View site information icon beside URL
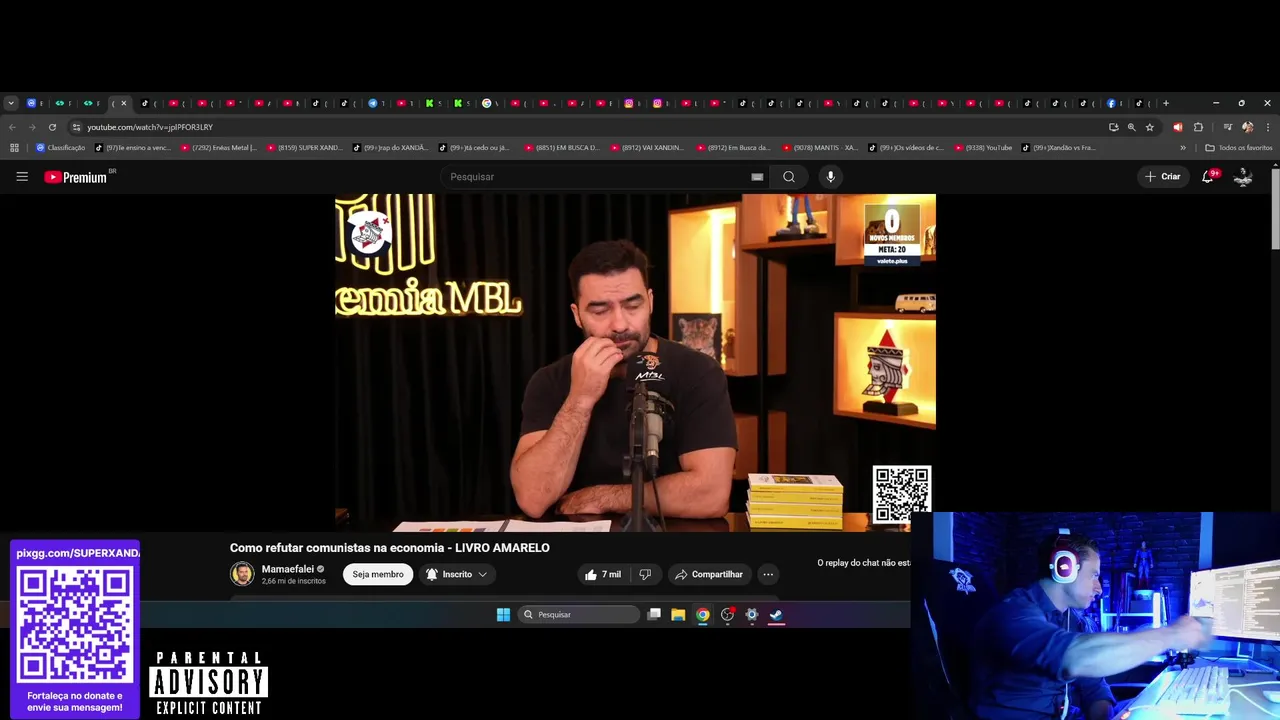The width and height of the screenshot is (1280, 720). 76,127
